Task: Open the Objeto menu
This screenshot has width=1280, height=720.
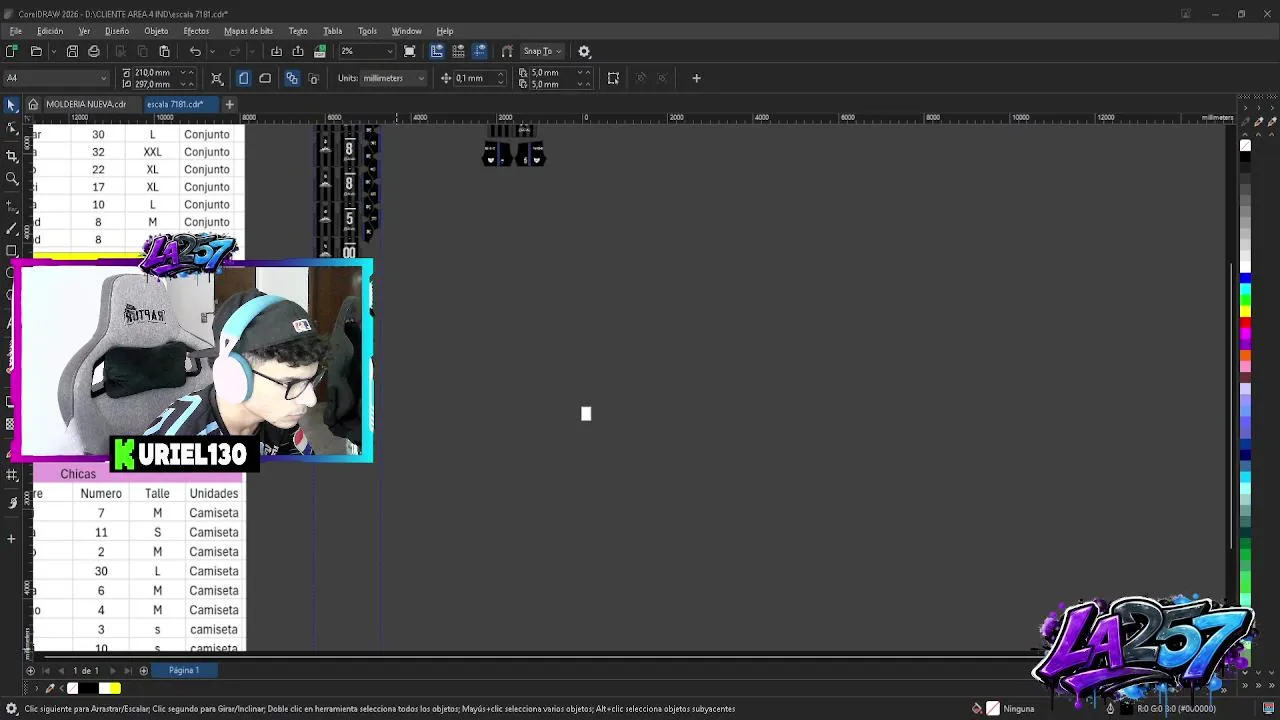Action: [156, 31]
